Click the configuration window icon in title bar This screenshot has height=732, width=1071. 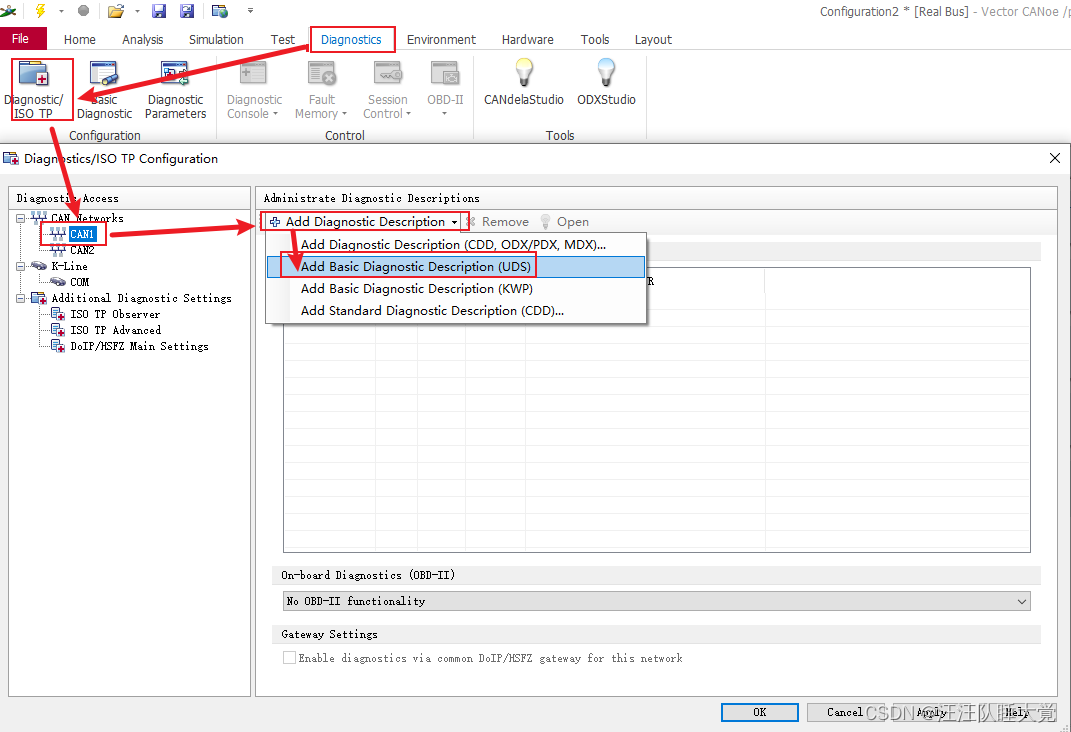[219, 11]
